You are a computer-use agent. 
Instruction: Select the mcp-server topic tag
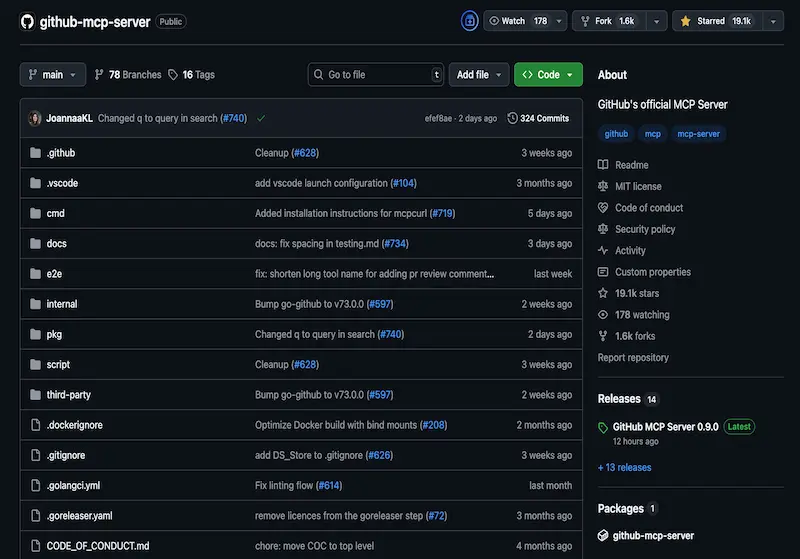point(698,134)
